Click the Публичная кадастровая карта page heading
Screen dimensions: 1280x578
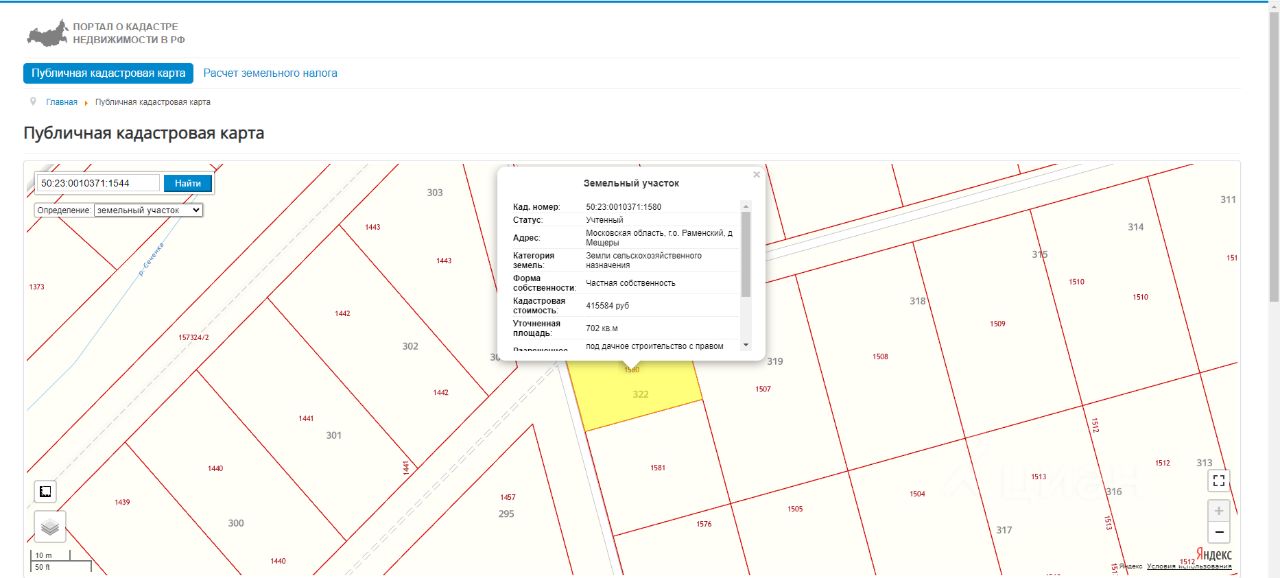pos(144,133)
